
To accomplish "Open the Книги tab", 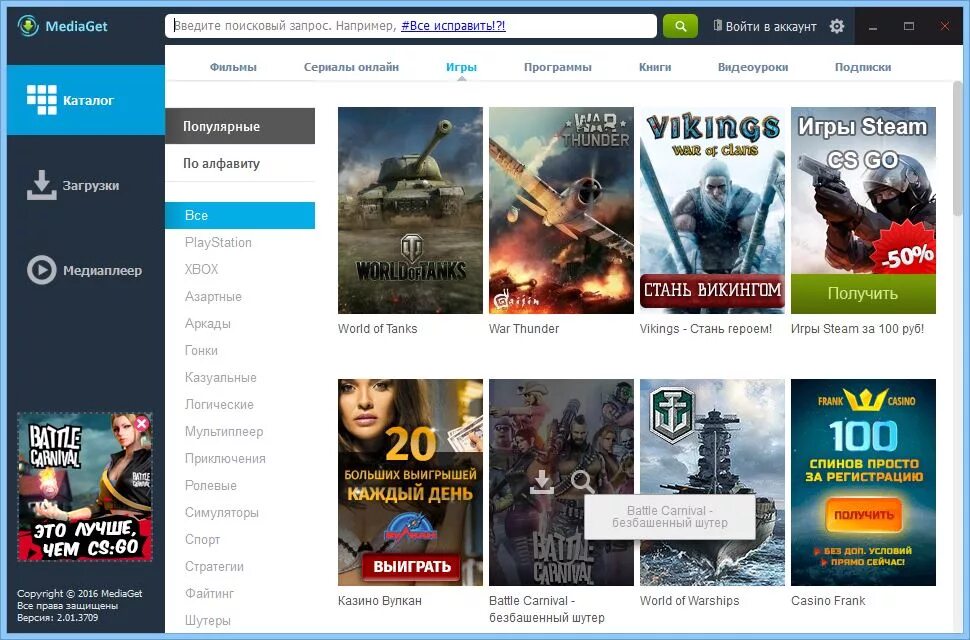I will 655,67.
